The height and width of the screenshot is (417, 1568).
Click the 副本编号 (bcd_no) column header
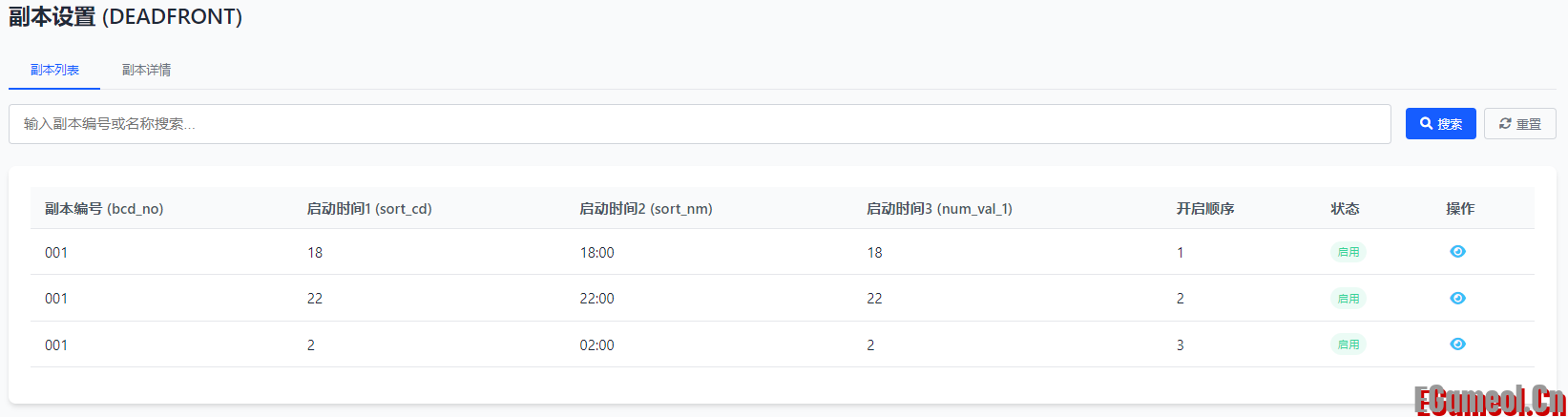(104, 209)
